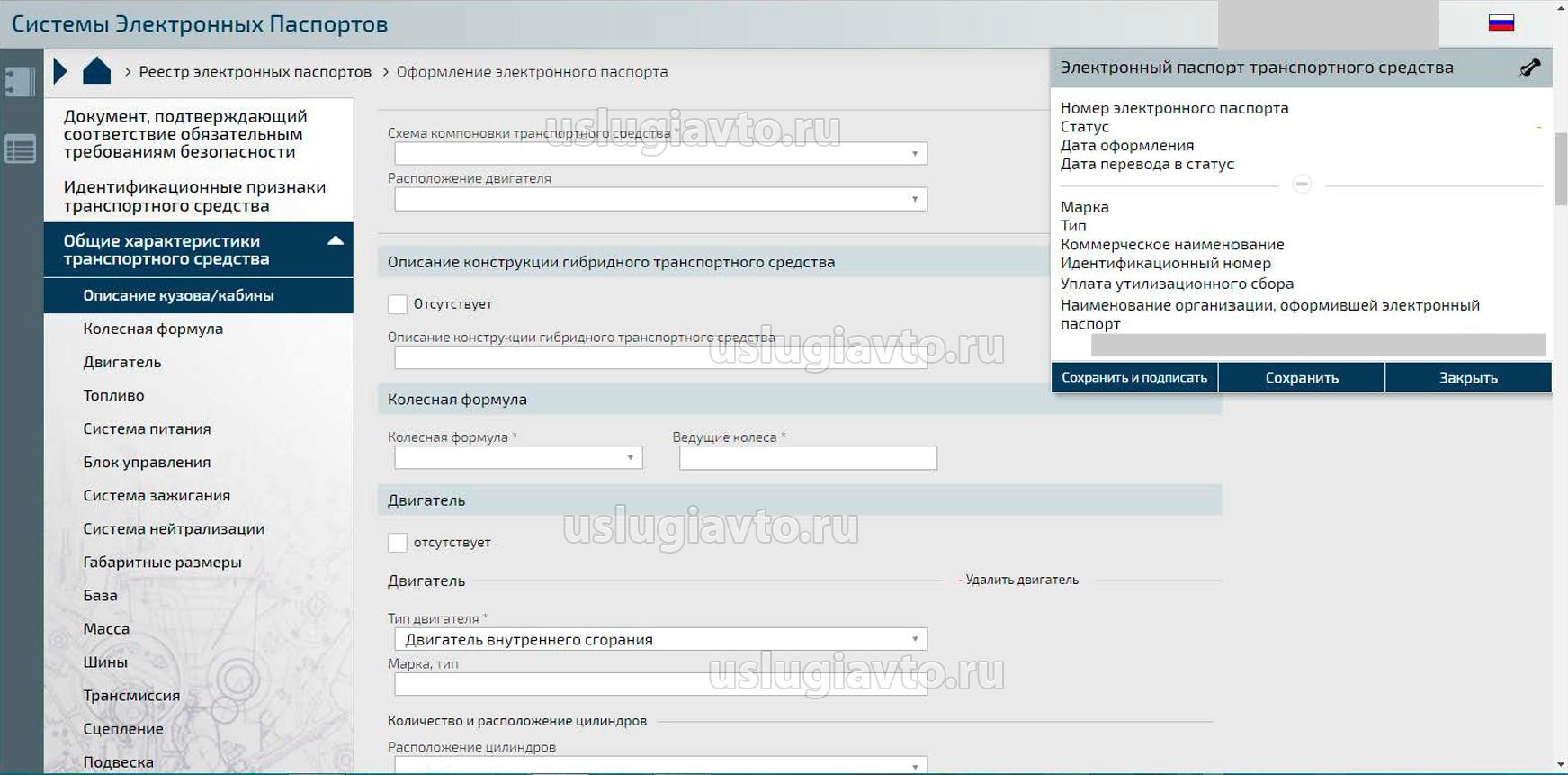This screenshot has height=775, width=1568.
Task: Collapse passport details with the minus circle
Action: 1301,185
